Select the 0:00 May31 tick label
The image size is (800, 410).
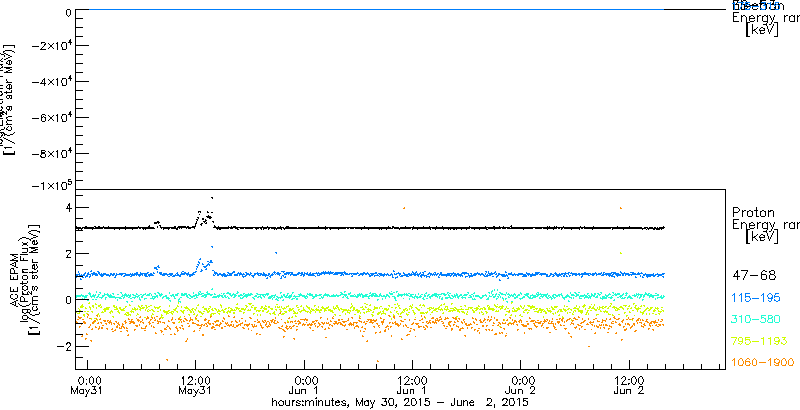click(x=88, y=386)
